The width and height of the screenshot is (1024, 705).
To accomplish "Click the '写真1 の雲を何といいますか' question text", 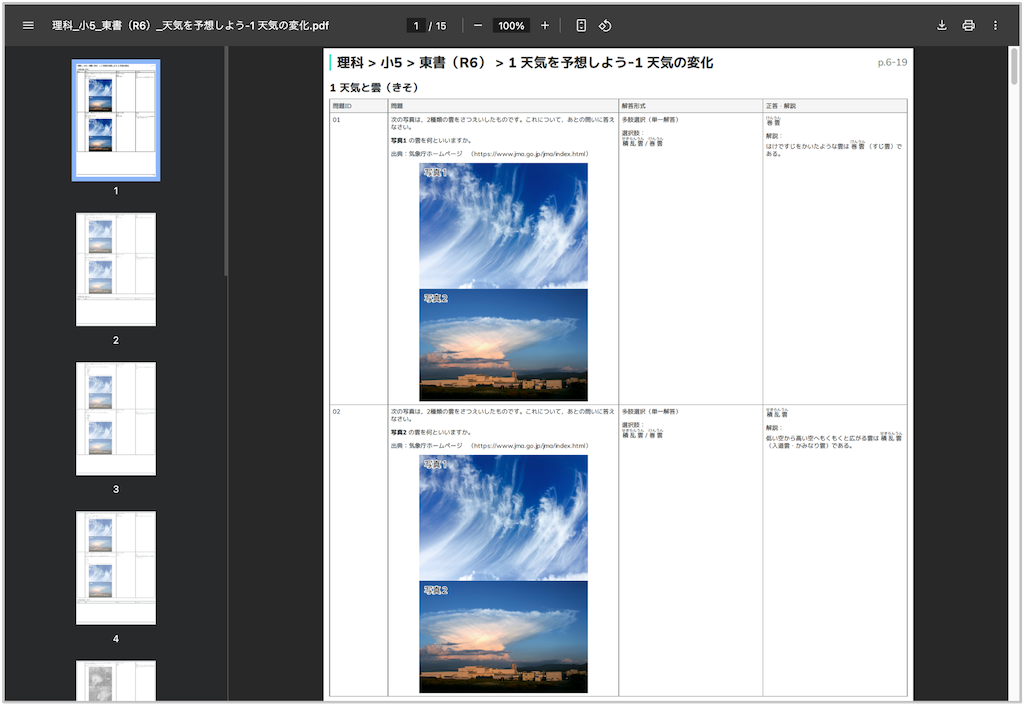I will click(x=431, y=140).
